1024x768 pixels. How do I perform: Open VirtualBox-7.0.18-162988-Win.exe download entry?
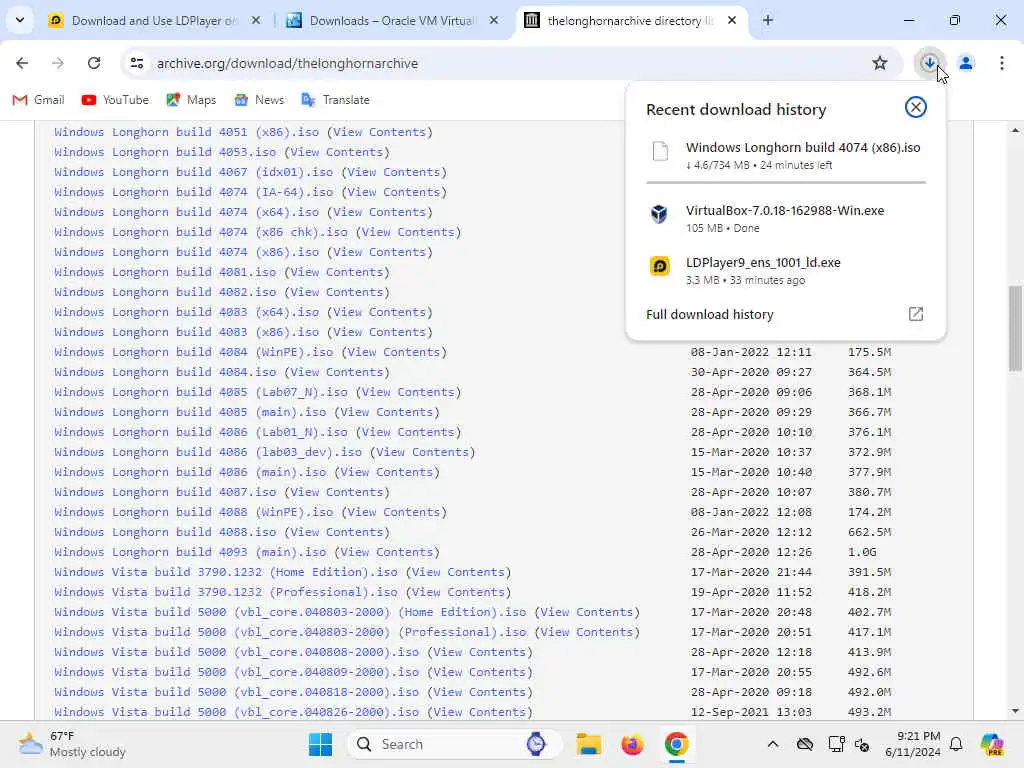(x=786, y=218)
